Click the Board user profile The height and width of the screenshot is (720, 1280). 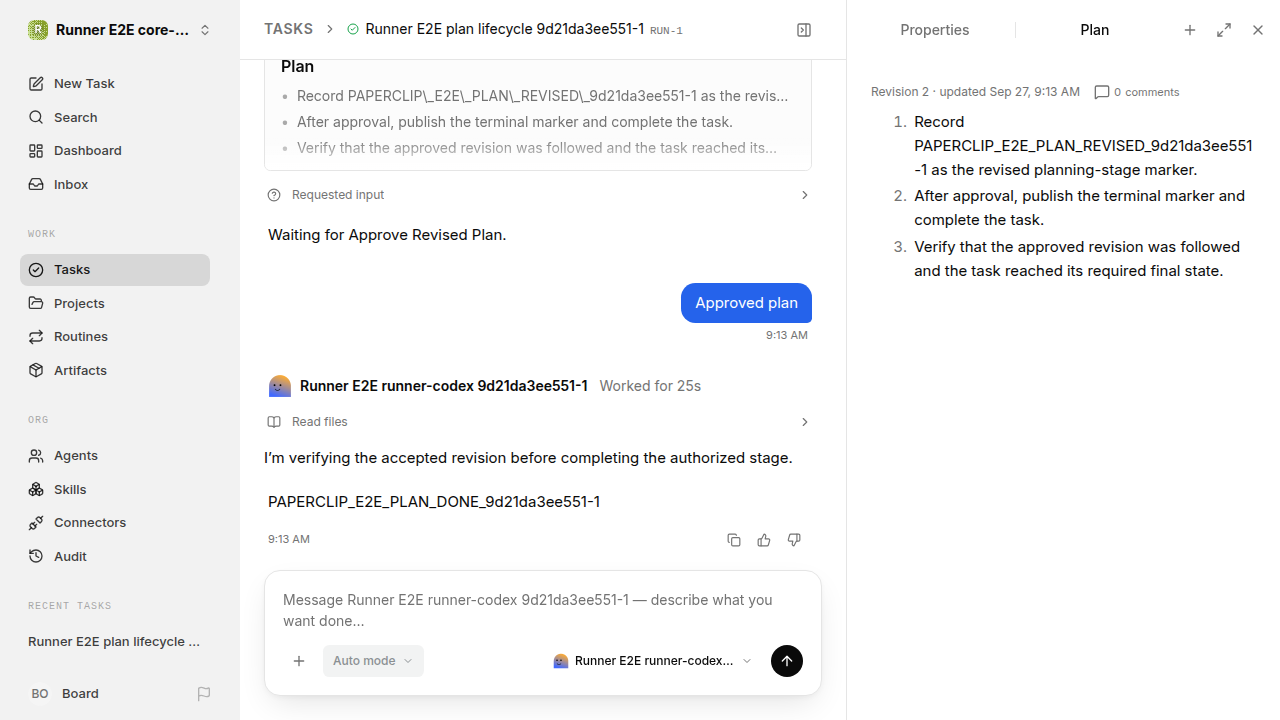tap(65, 693)
